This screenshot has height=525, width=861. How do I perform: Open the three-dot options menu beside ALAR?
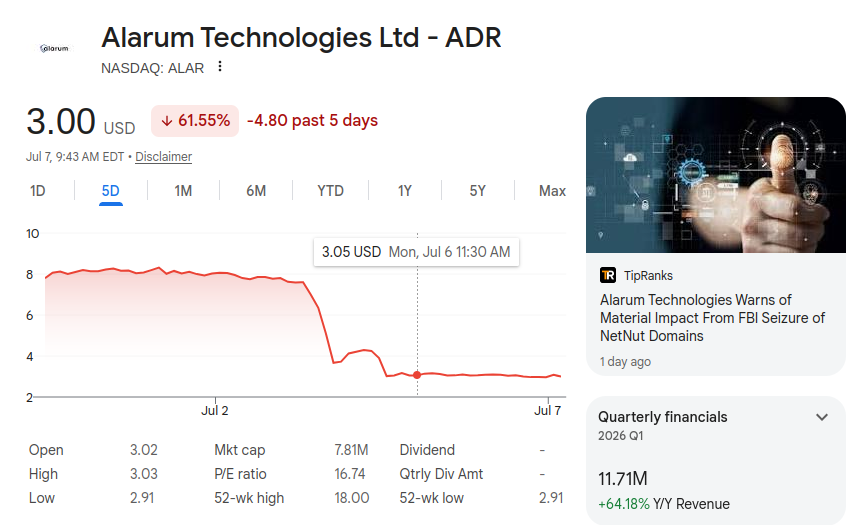pyautogui.click(x=220, y=66)
